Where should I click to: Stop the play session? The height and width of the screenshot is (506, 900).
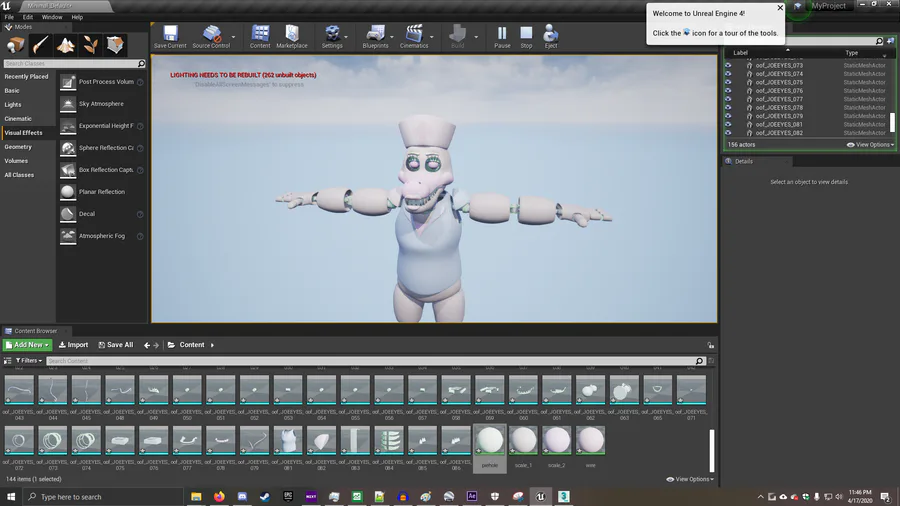[526, 36]
